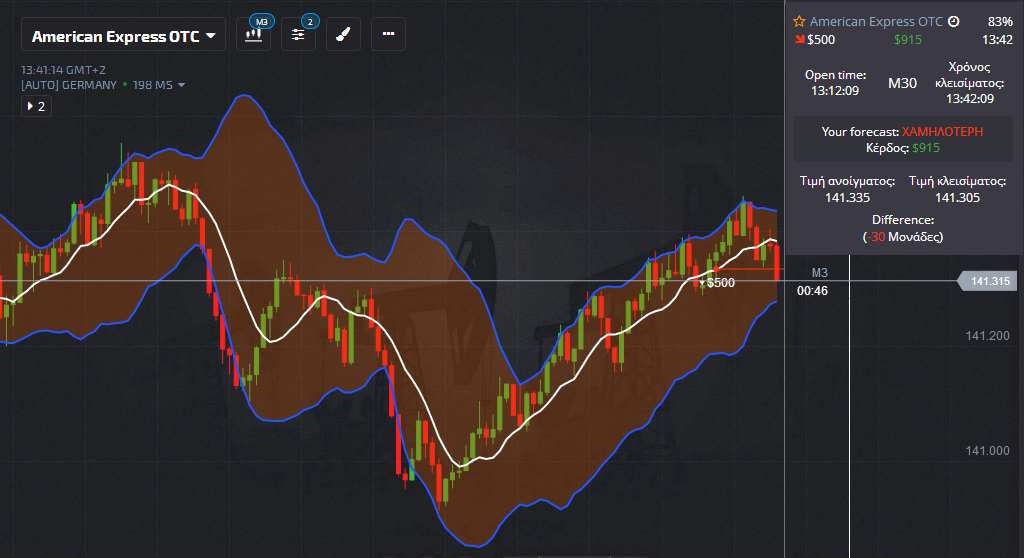Click the $500 trade marker on chart
Screen dimensions: 1024x558
click(x=717, y=283)
